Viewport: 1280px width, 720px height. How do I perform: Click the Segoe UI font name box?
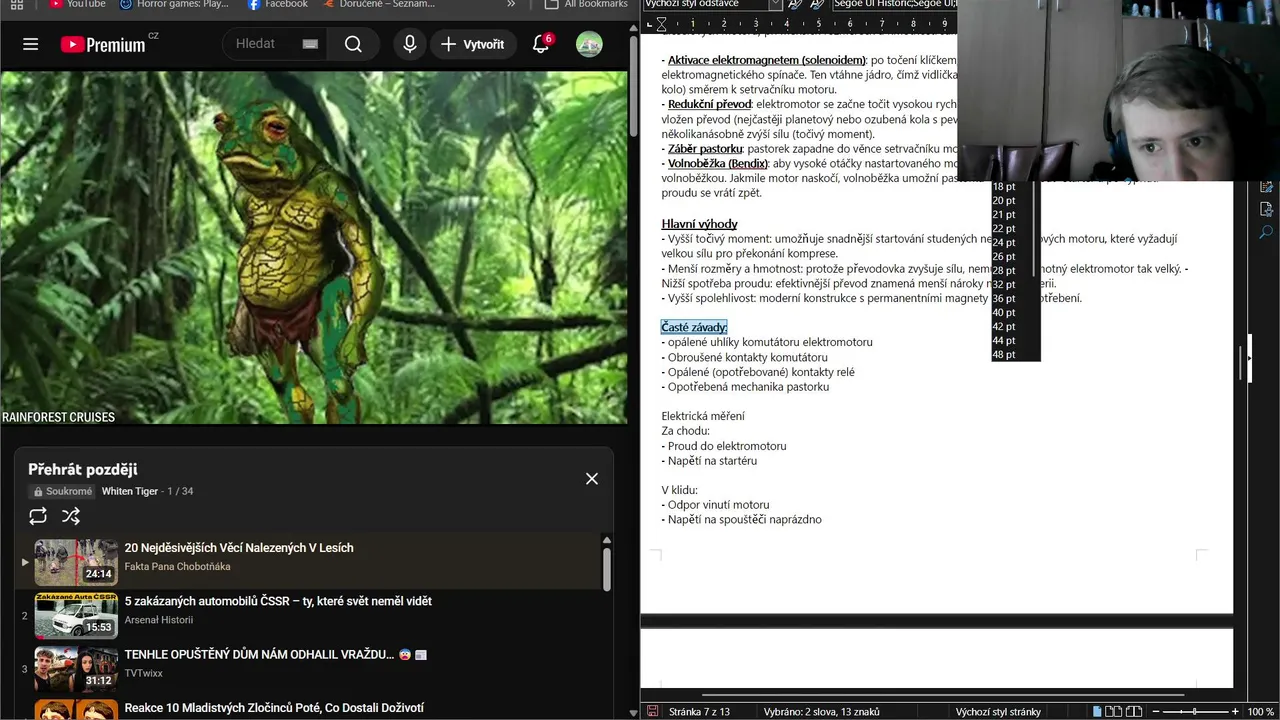894,4
